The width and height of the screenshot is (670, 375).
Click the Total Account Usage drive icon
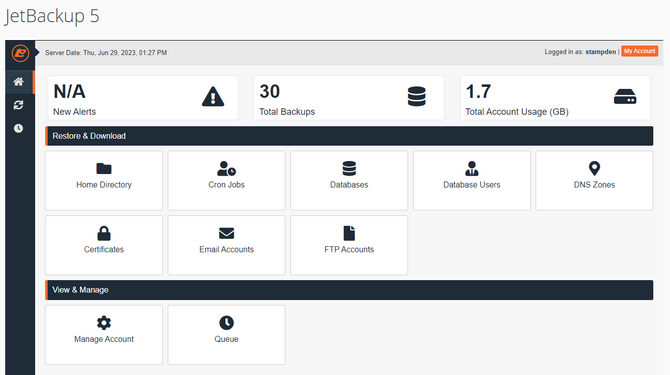coord(625,97)
